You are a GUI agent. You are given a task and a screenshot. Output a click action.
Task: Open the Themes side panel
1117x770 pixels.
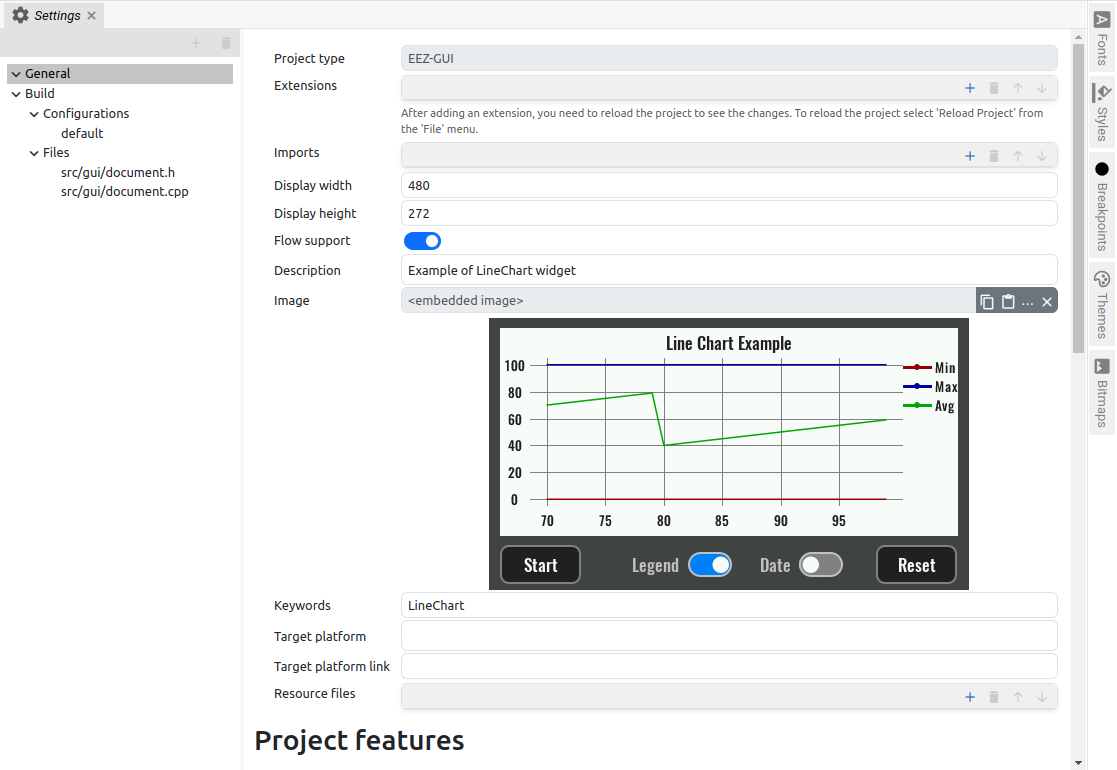tap(1102, 305)
